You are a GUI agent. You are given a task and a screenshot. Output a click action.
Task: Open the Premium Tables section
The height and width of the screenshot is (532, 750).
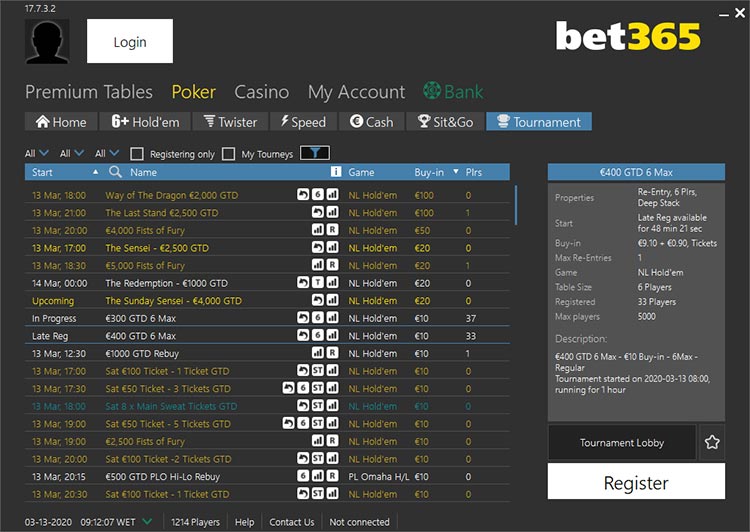point(89,92)
